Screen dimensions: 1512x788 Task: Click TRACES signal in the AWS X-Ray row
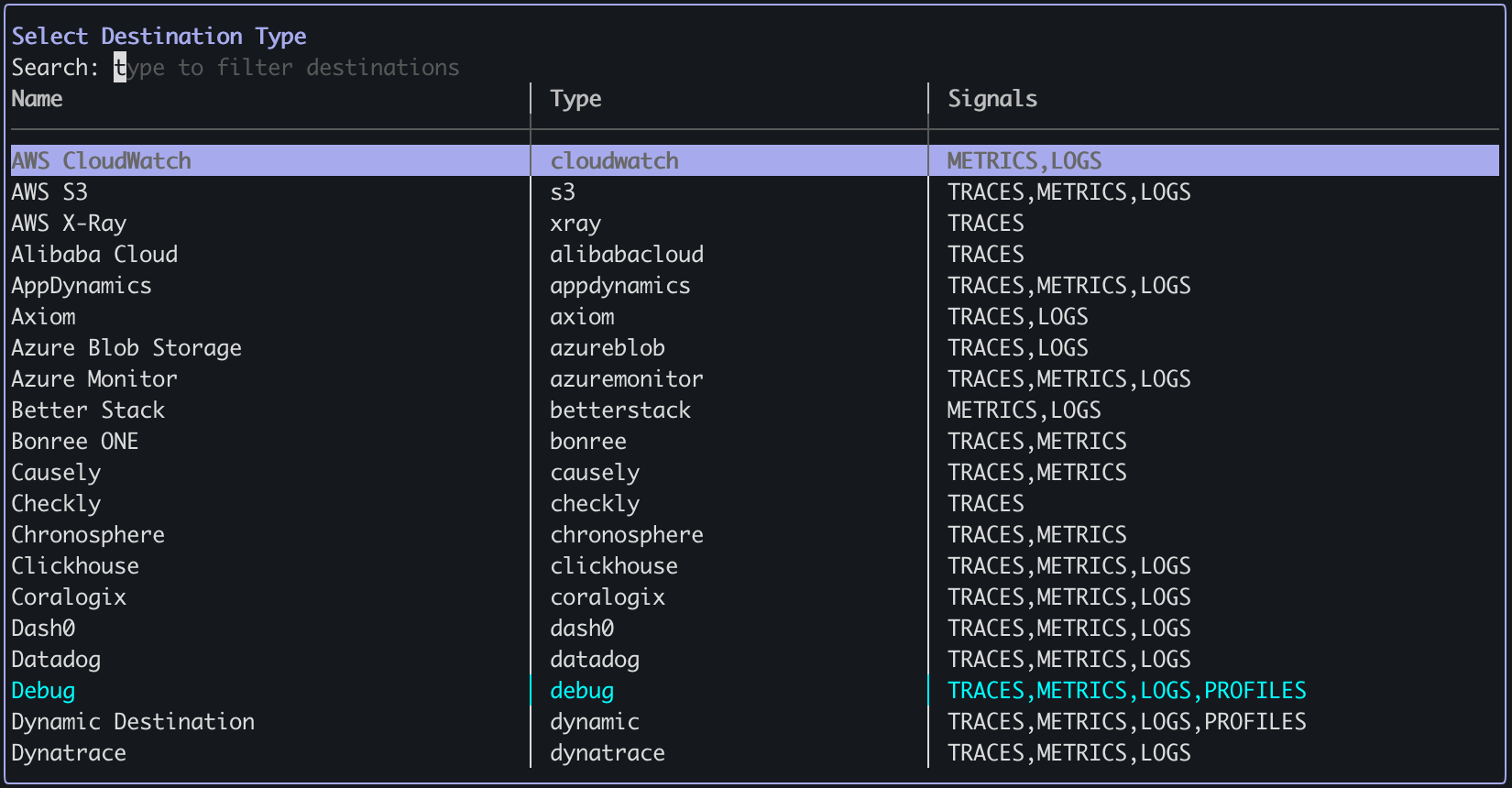[986, 224]
